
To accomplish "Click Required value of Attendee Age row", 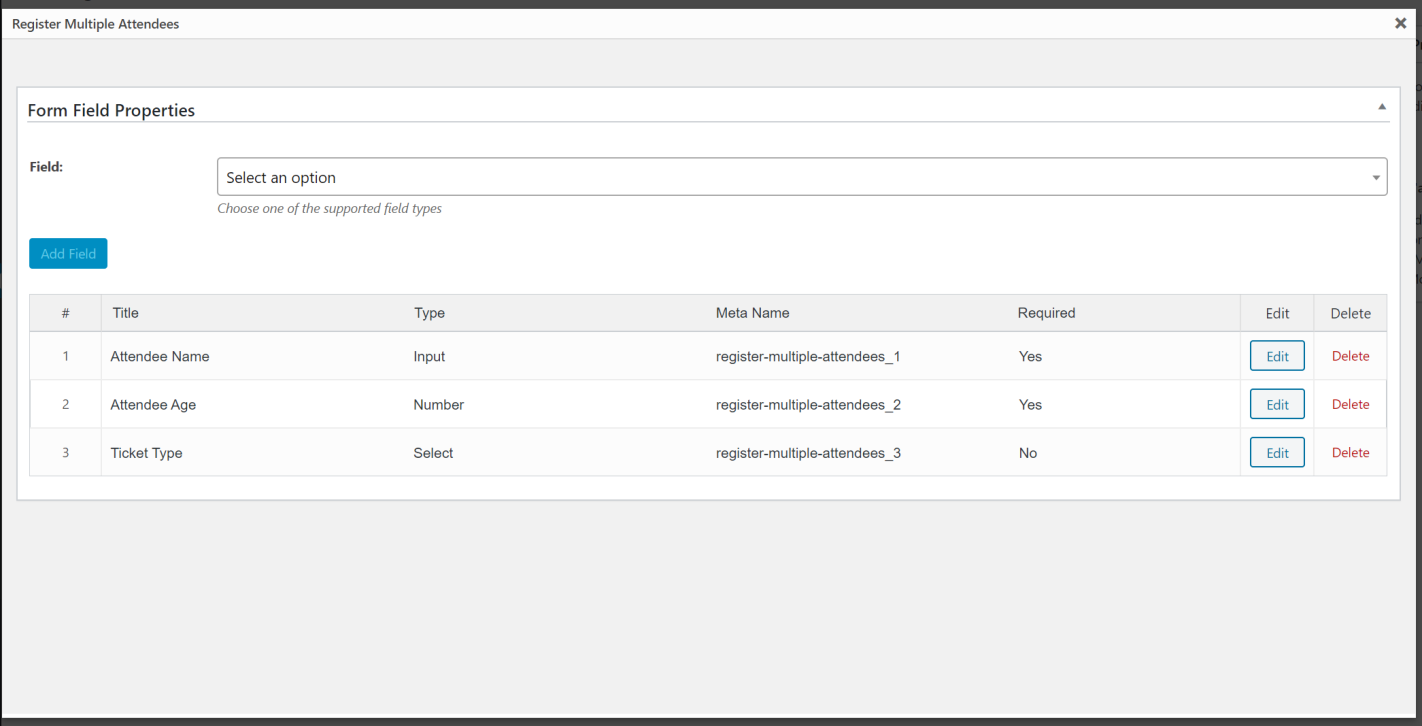I will pyautogui.click(x=1030, y=404).
